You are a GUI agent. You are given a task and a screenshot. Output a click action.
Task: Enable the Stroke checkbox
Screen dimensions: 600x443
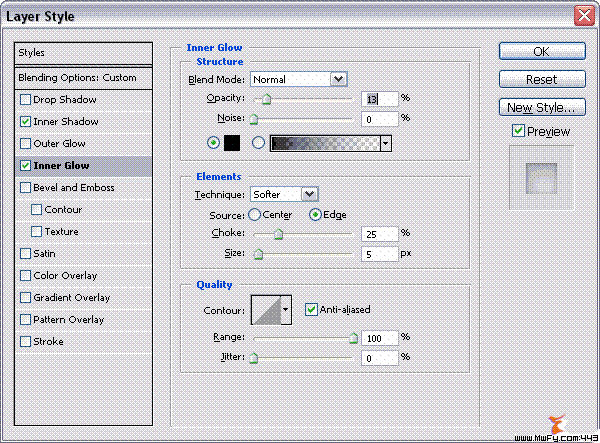tap(25, 342)
